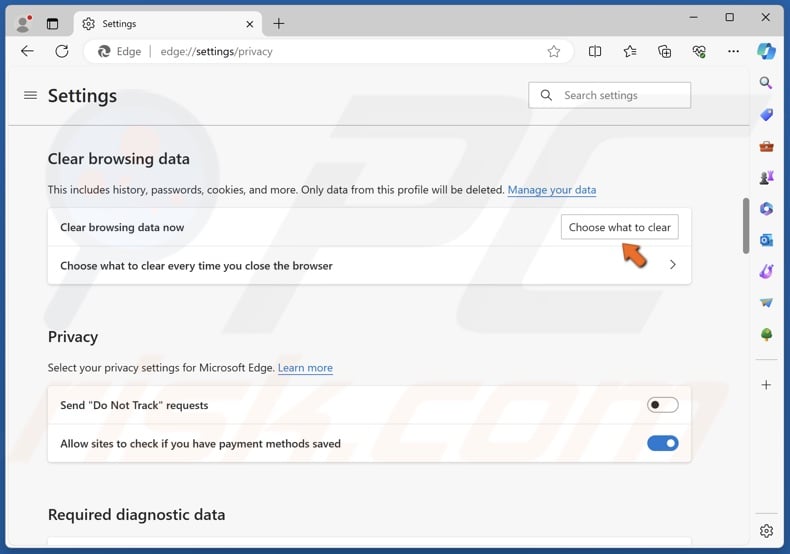The width and height of the screenshot is (790, 554).
Task: Close the Settings tab
Action: tap(249, 24)
